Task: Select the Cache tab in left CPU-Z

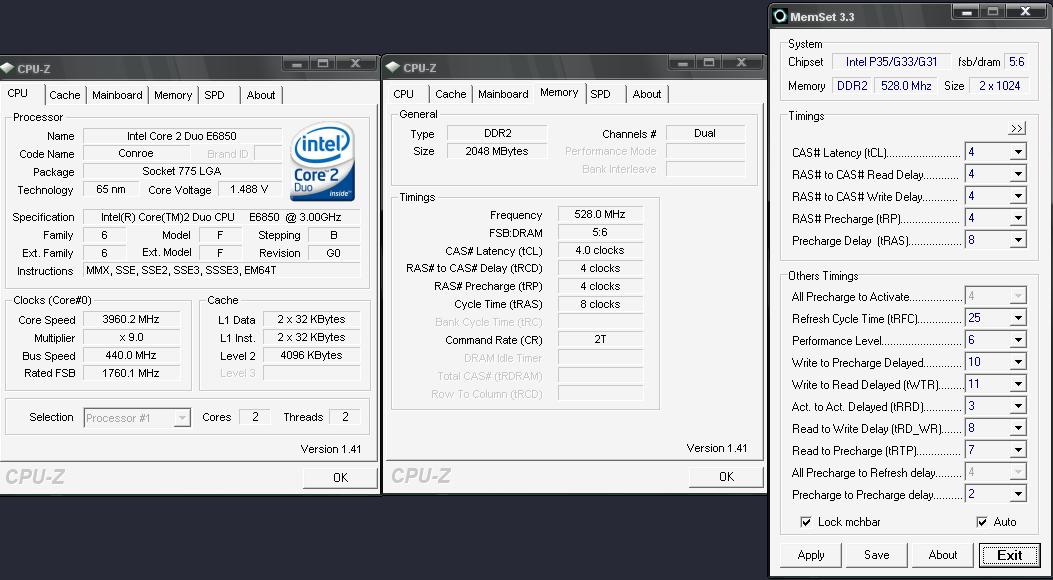Action: click(65, 95)
